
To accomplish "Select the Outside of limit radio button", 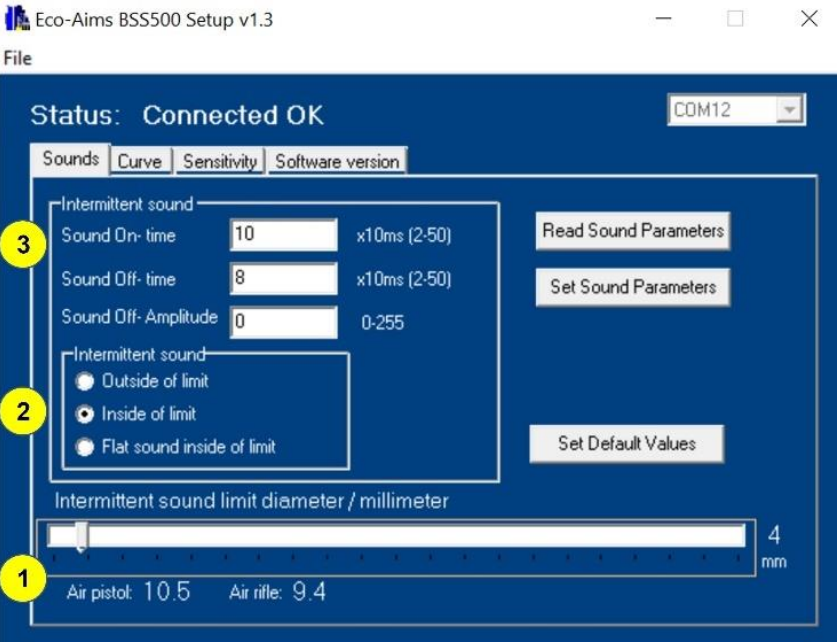I will coord(84,382).
